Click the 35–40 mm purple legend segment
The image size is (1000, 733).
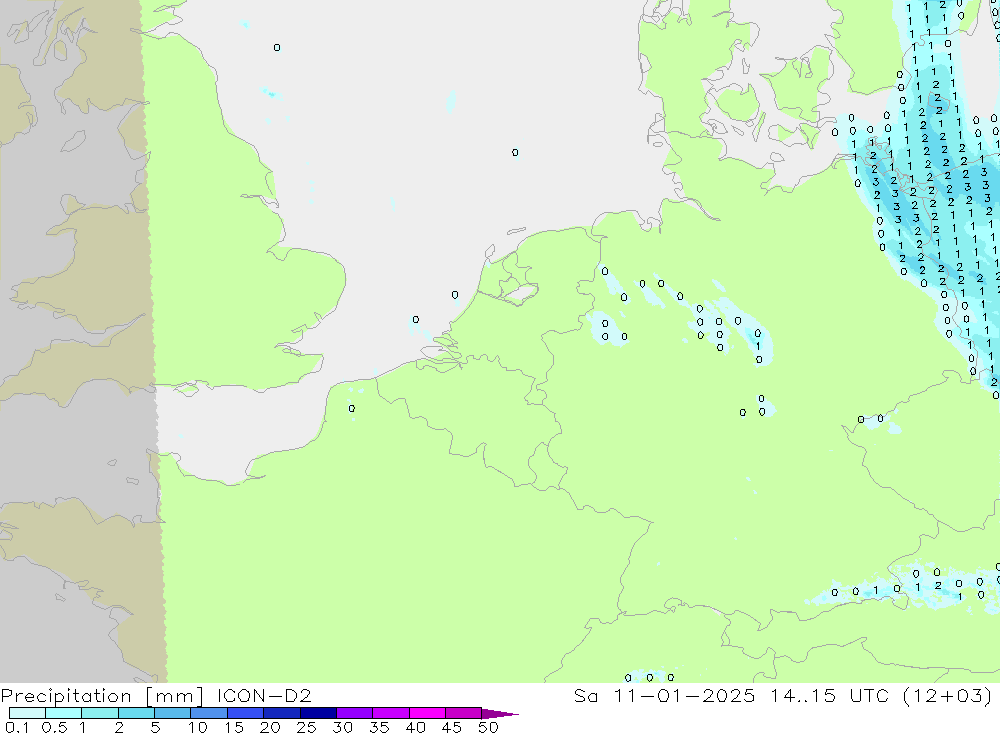(x=391, y=713)
